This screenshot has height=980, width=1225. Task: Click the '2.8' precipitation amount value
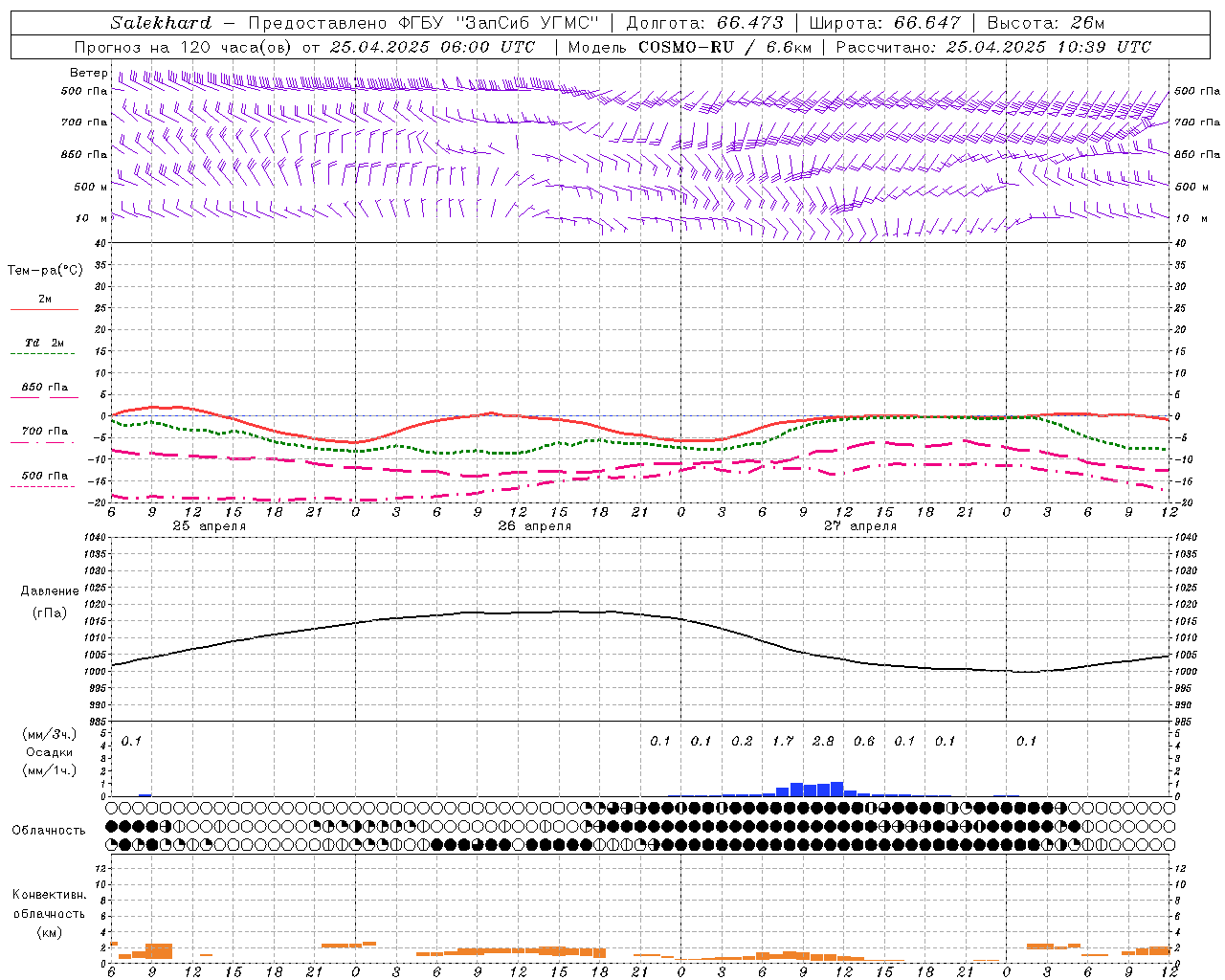point(823,741)
